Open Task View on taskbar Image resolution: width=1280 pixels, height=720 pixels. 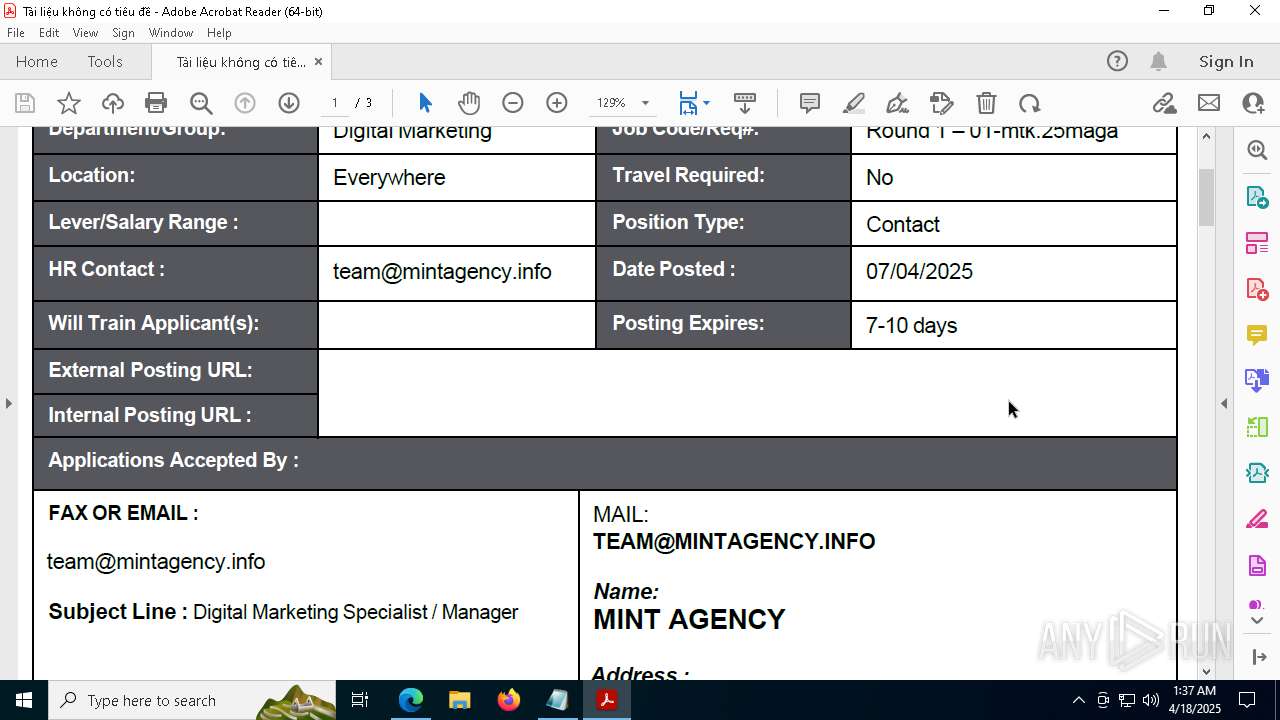360,700
